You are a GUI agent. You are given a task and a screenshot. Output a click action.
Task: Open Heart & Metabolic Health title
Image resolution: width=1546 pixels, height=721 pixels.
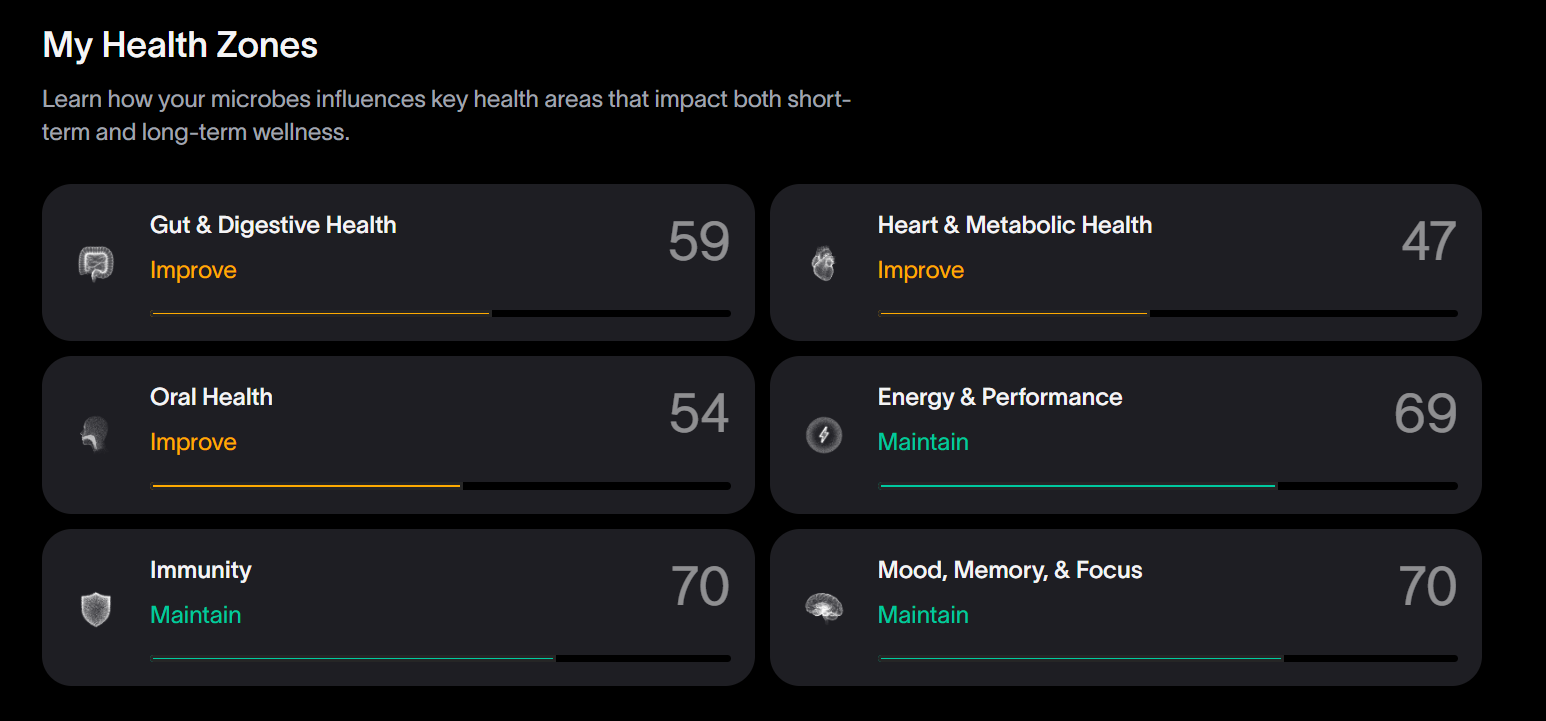[1015, 225]
